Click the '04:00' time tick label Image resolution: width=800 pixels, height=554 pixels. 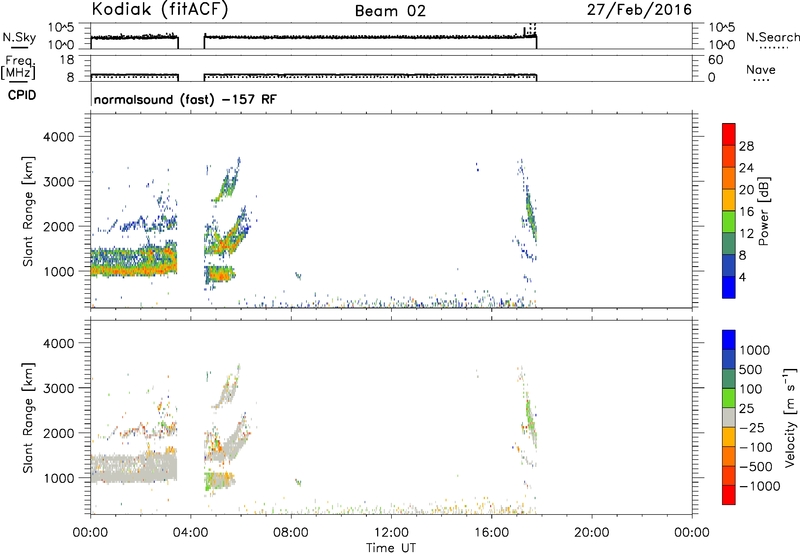[190, 533]
